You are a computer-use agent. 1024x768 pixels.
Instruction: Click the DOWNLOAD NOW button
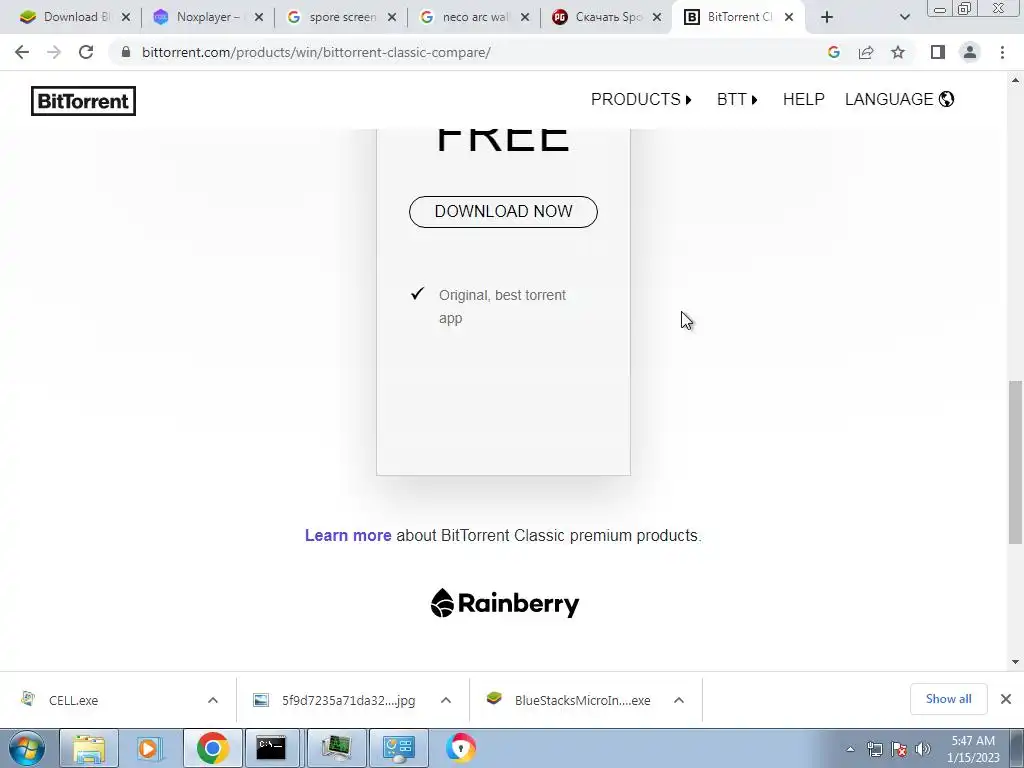[x=504, y=212]
